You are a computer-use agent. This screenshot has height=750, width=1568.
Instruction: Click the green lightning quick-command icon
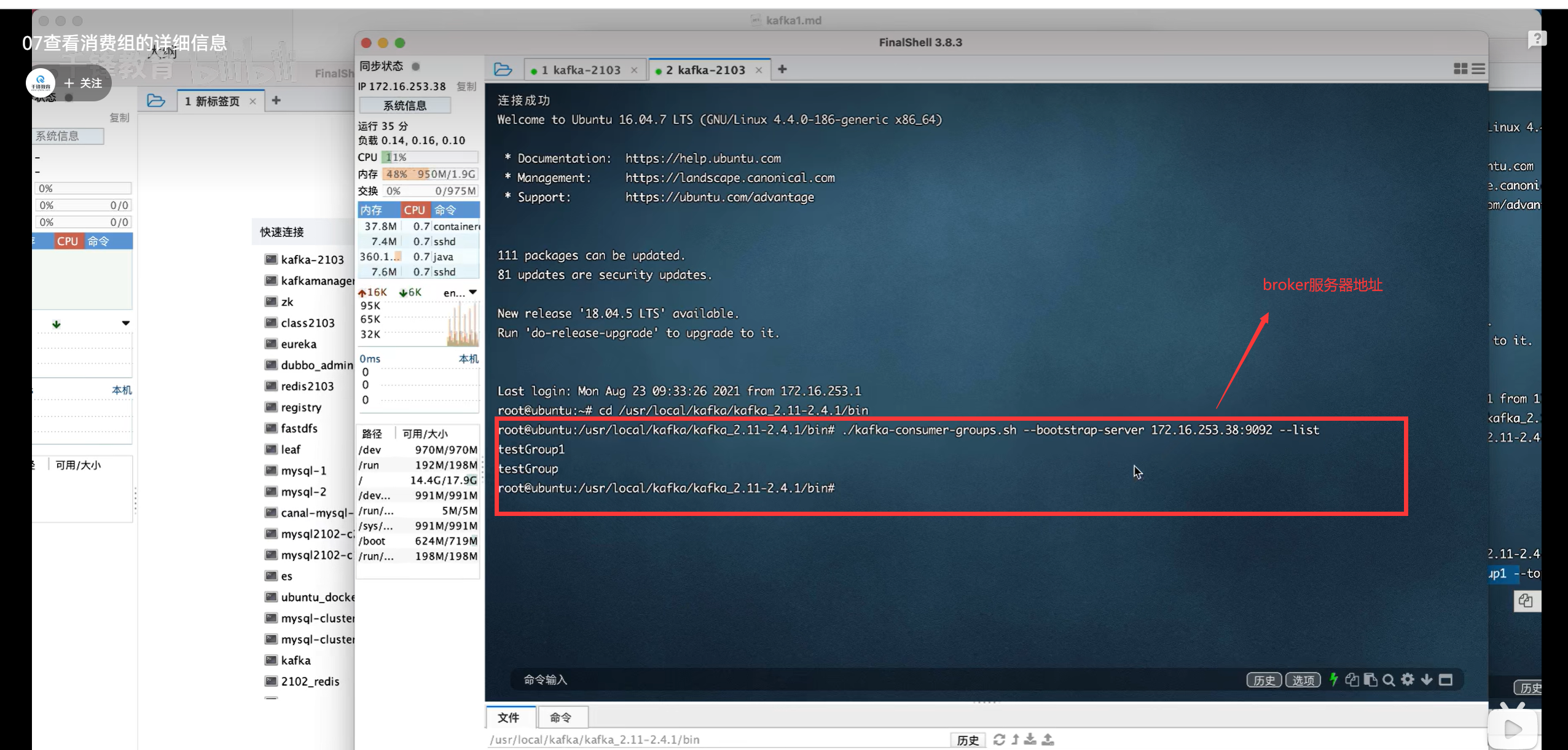(1333, 679)
